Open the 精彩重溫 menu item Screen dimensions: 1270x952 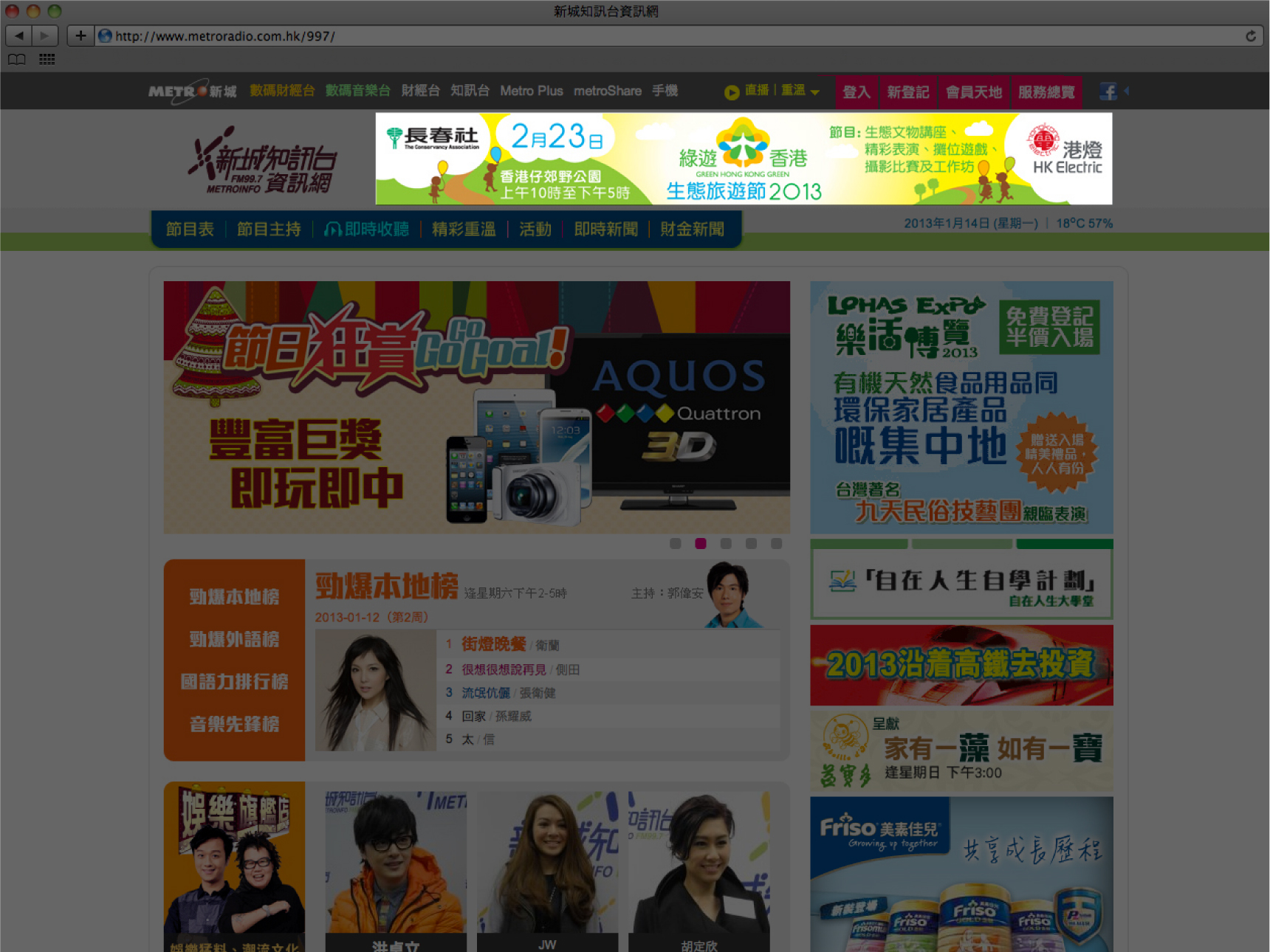(x=464, y=230)
